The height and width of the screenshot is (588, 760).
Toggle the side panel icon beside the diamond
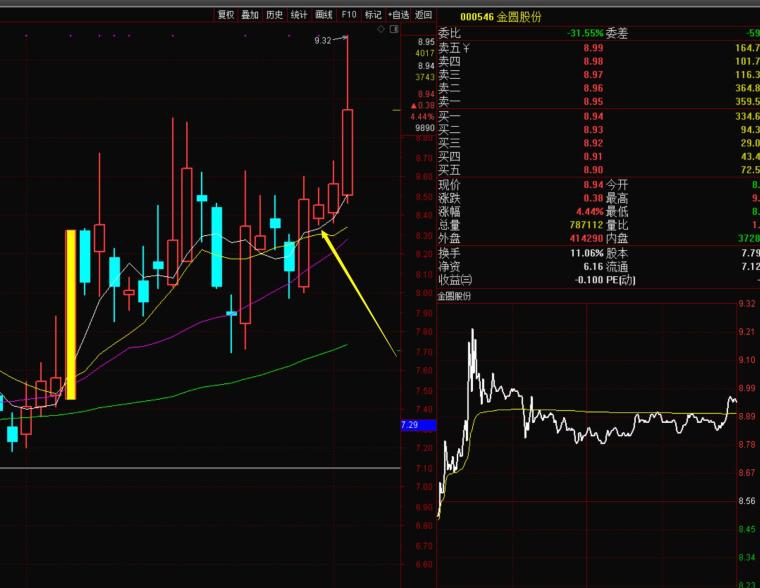[394, 30]
